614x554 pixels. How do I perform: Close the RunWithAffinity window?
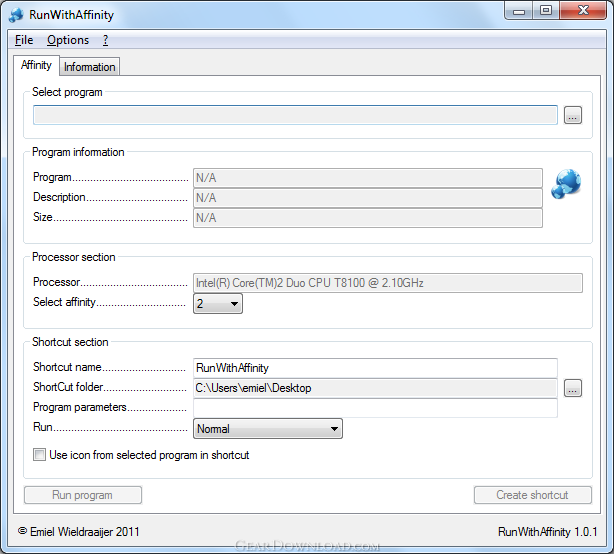click(583, 11)
